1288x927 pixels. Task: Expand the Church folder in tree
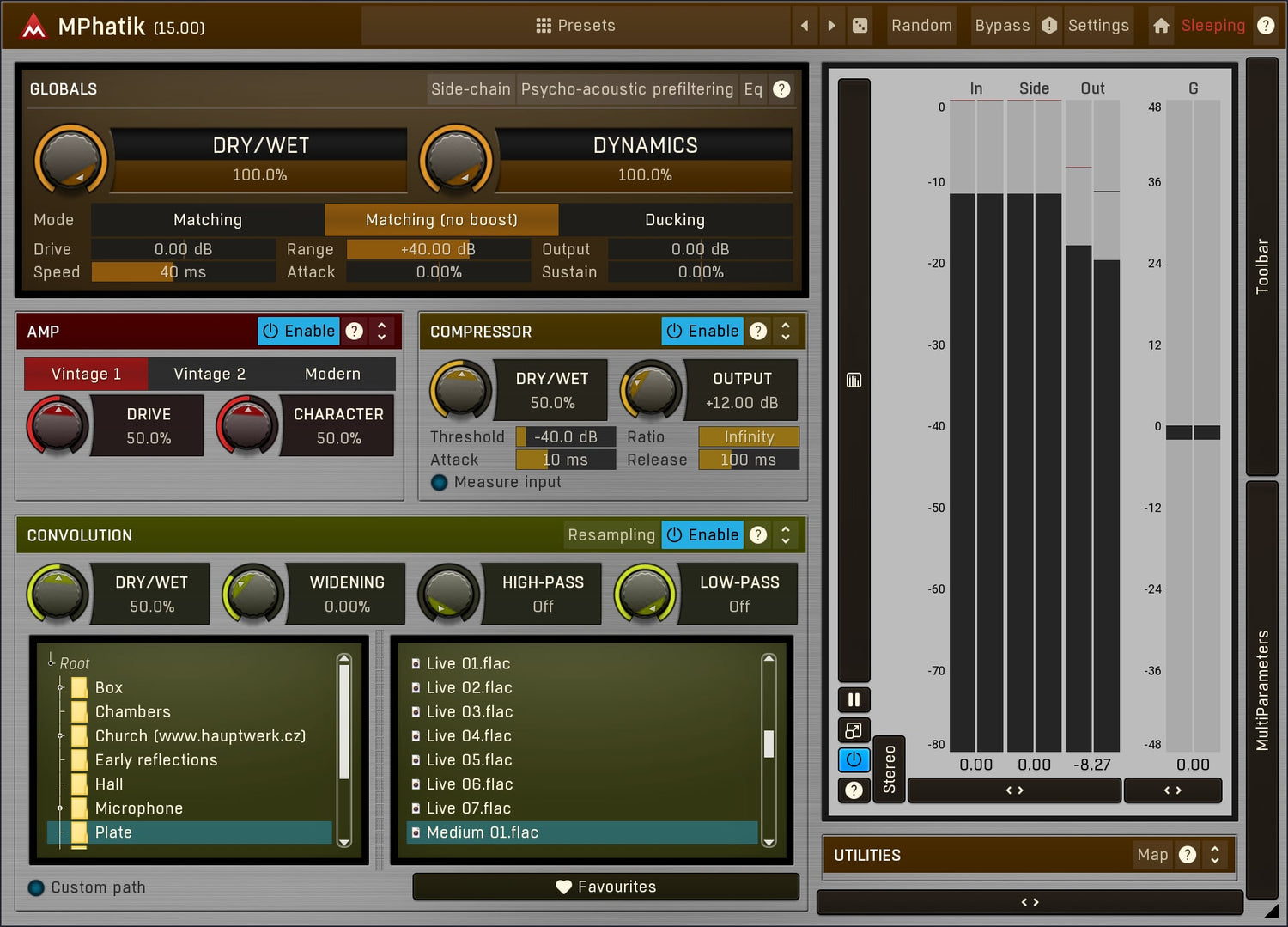60,736
